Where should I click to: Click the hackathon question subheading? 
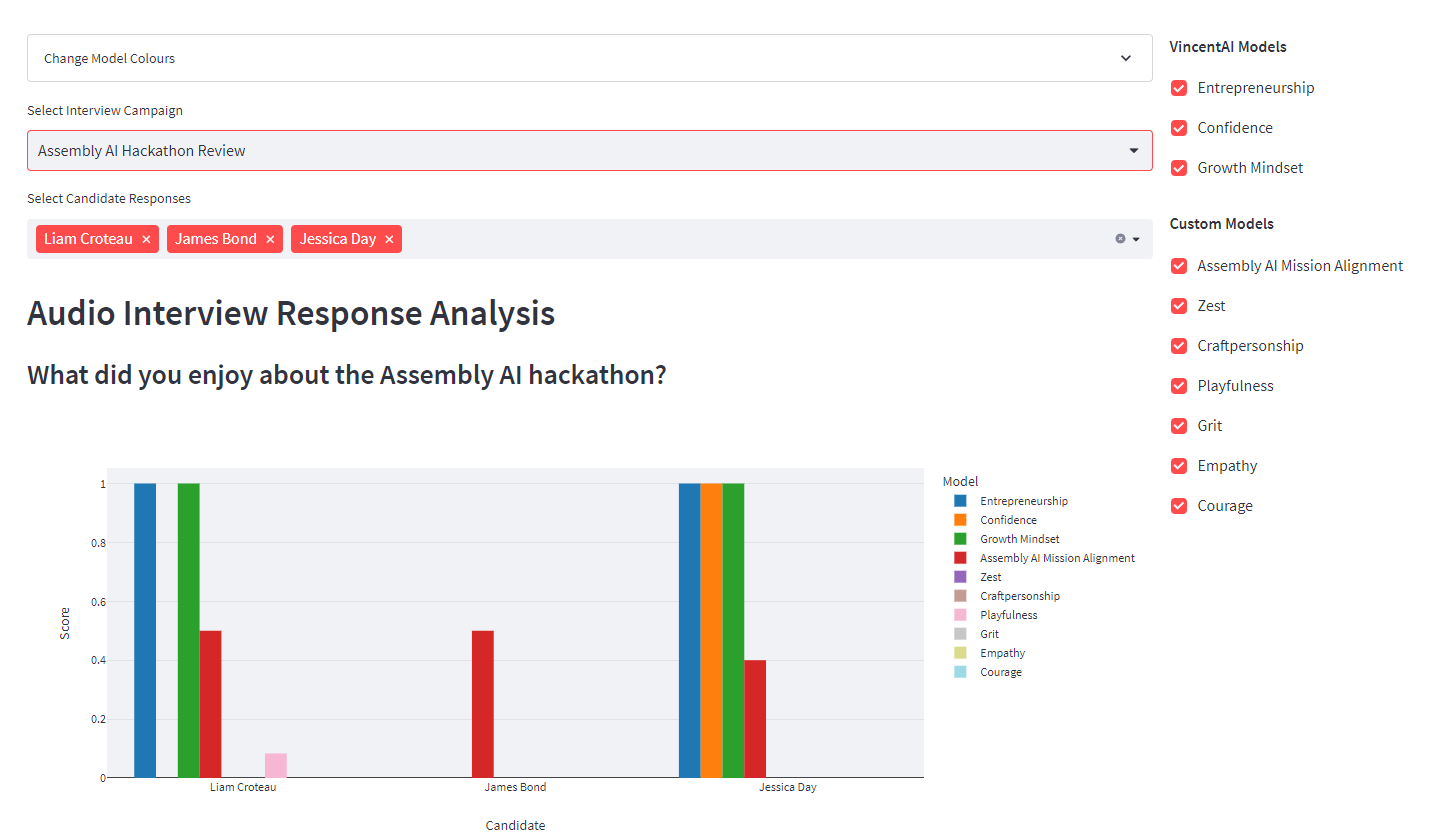click(347, 376)
